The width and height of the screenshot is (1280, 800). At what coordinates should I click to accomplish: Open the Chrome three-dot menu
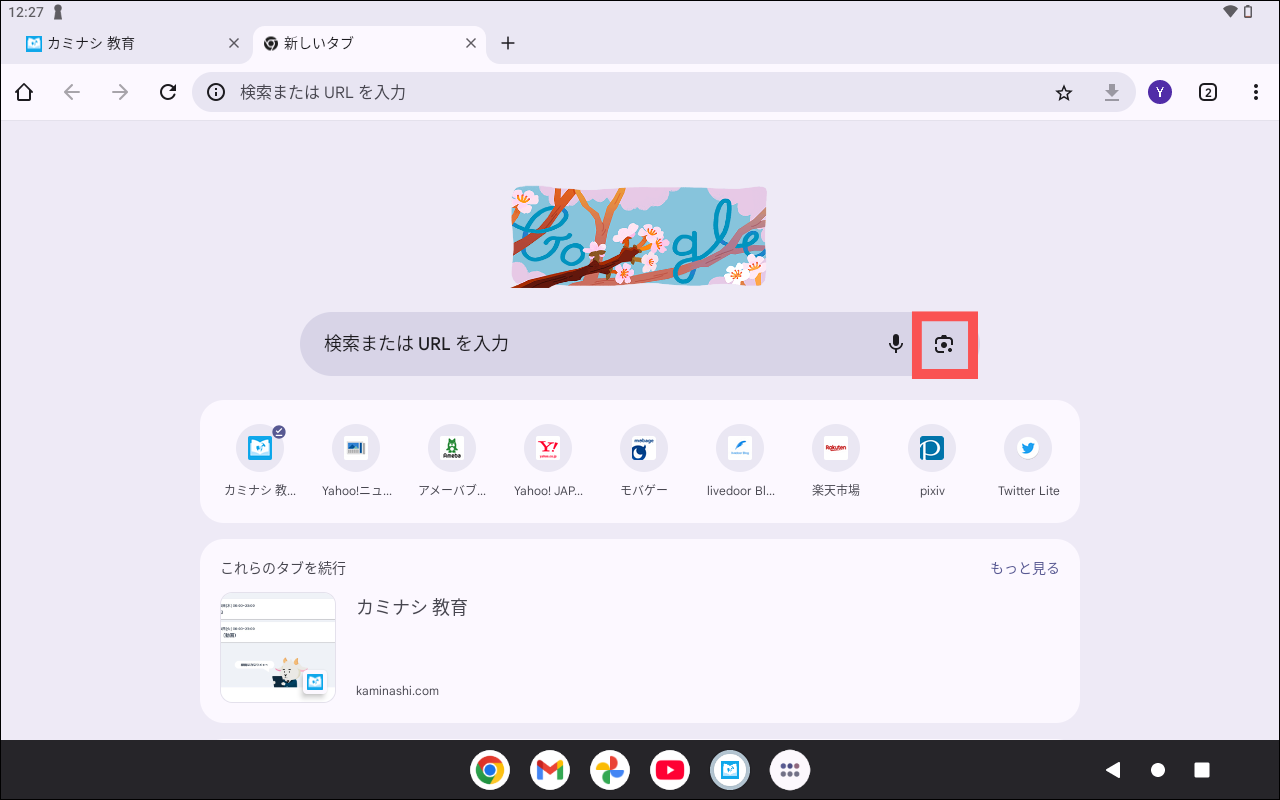click(1256, 92)
